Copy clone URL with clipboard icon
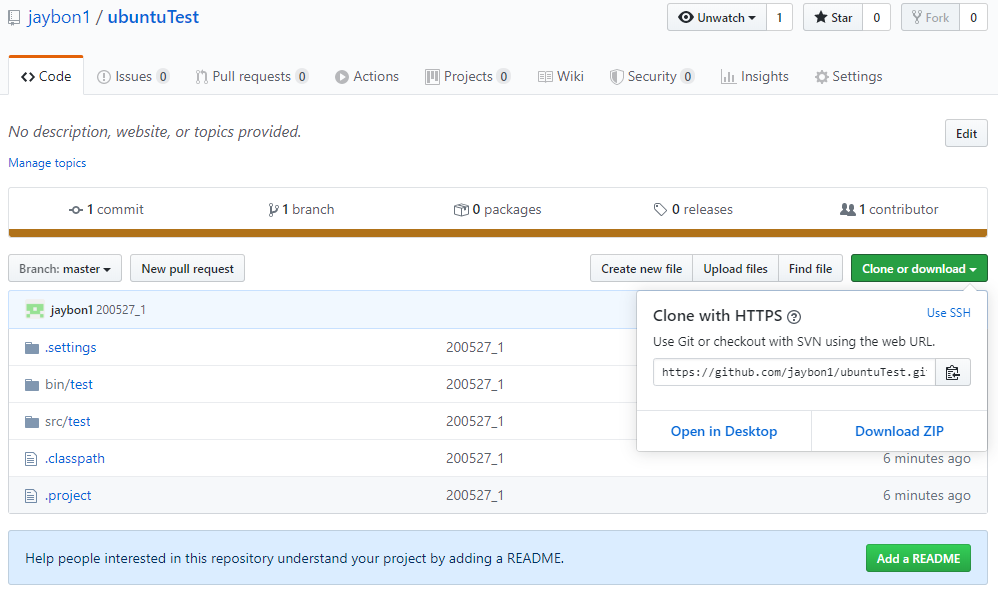Screen dimensions: 998x593 click(952, 372)
